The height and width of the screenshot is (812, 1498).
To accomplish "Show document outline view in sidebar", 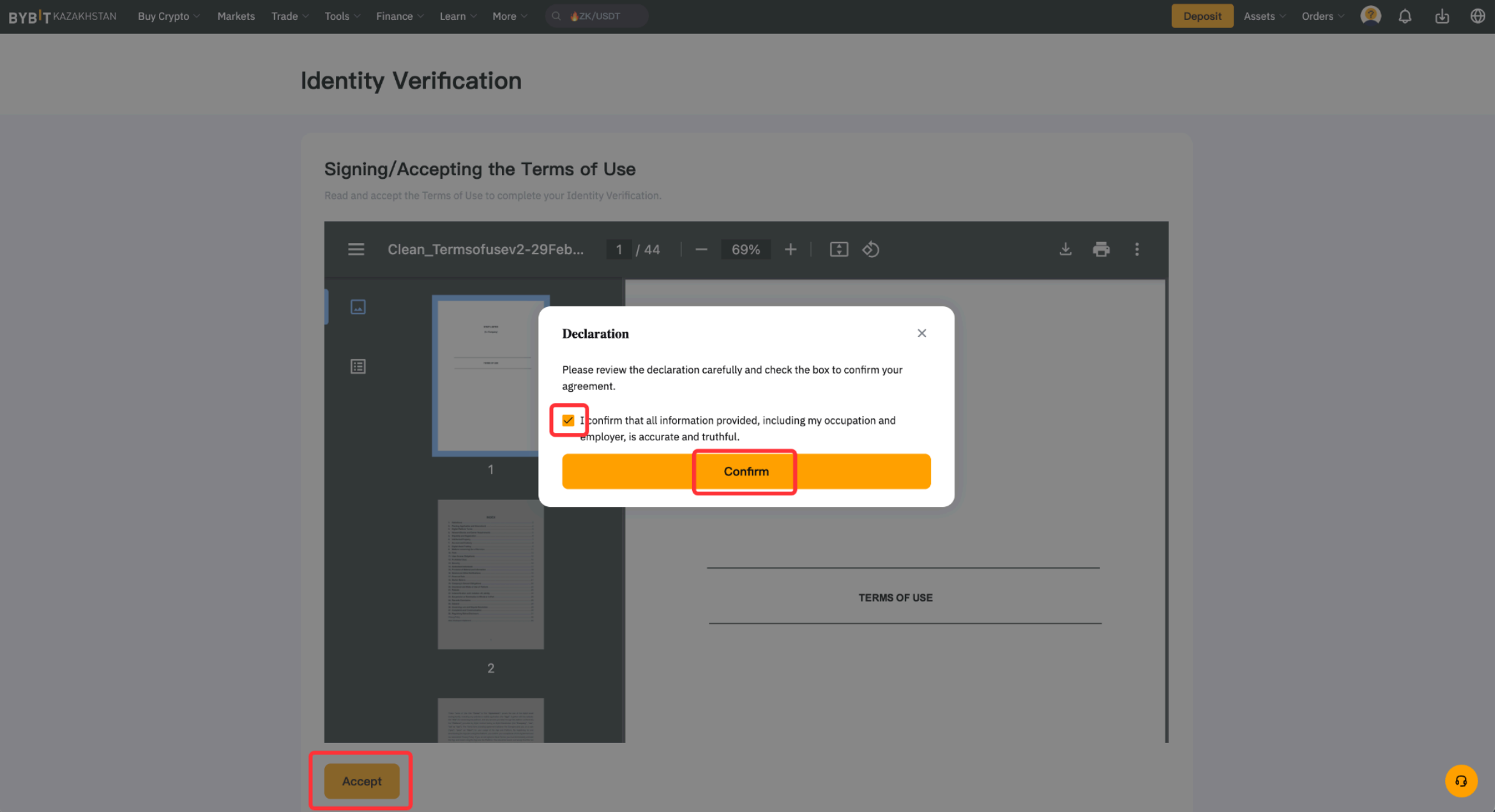I will click(x=358, y=366).
